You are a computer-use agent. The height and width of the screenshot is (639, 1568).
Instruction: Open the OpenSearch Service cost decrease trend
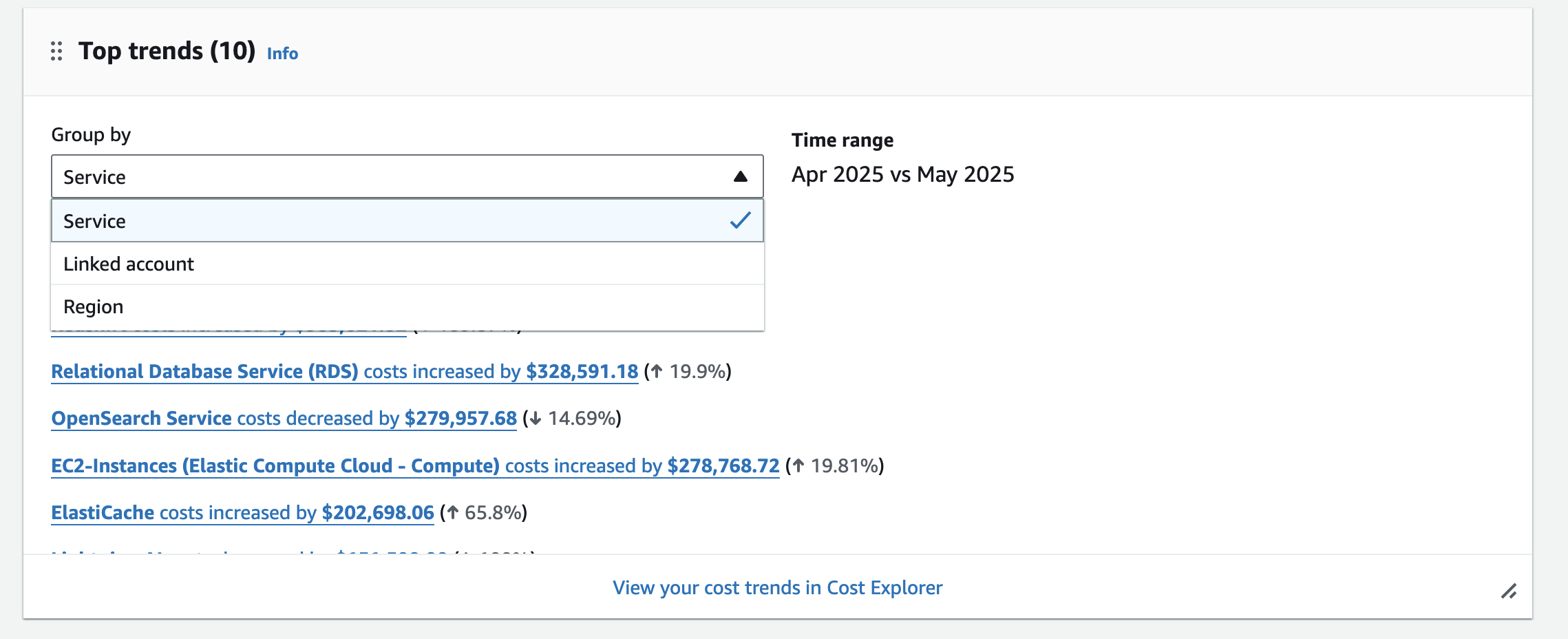tap(284, 418)
